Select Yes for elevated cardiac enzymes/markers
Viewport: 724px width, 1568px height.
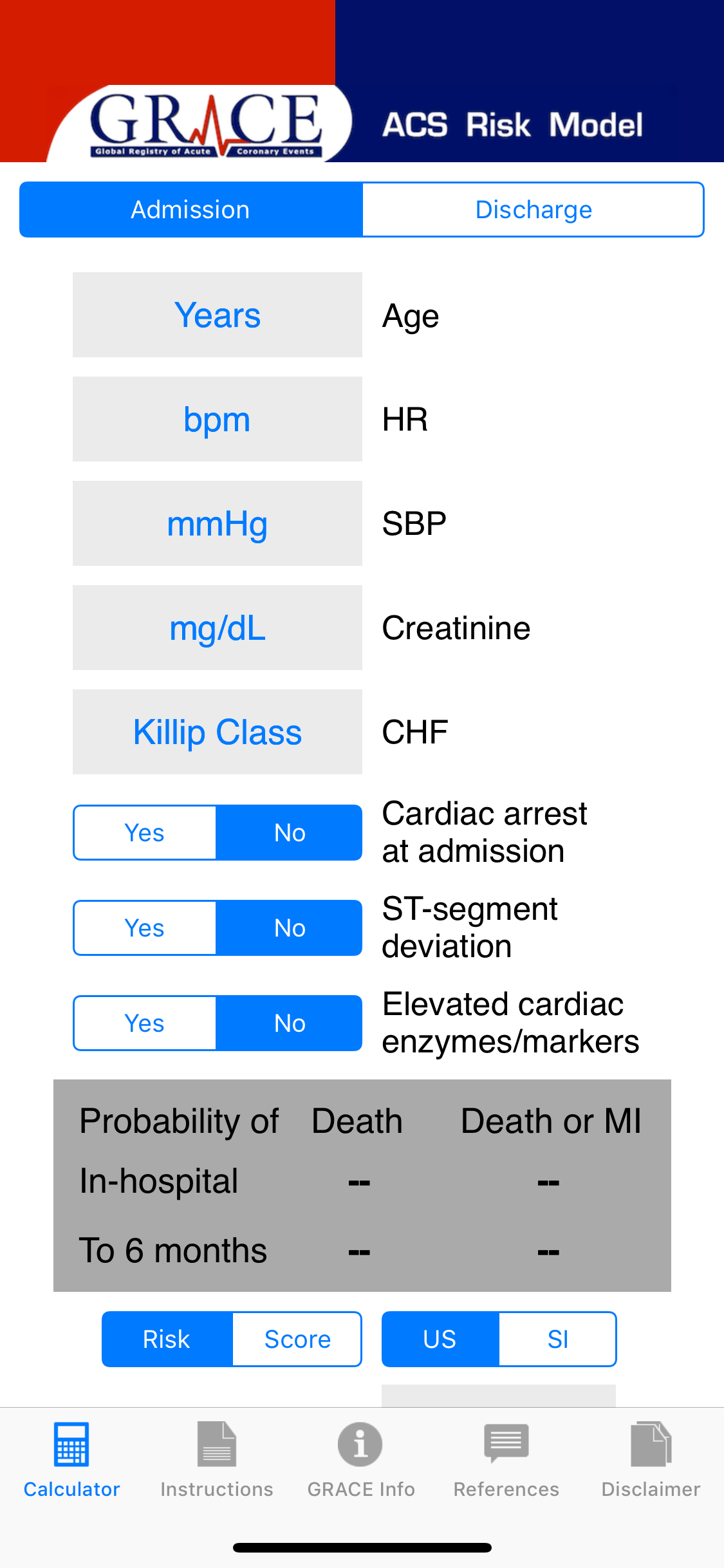pos(145,1023)
